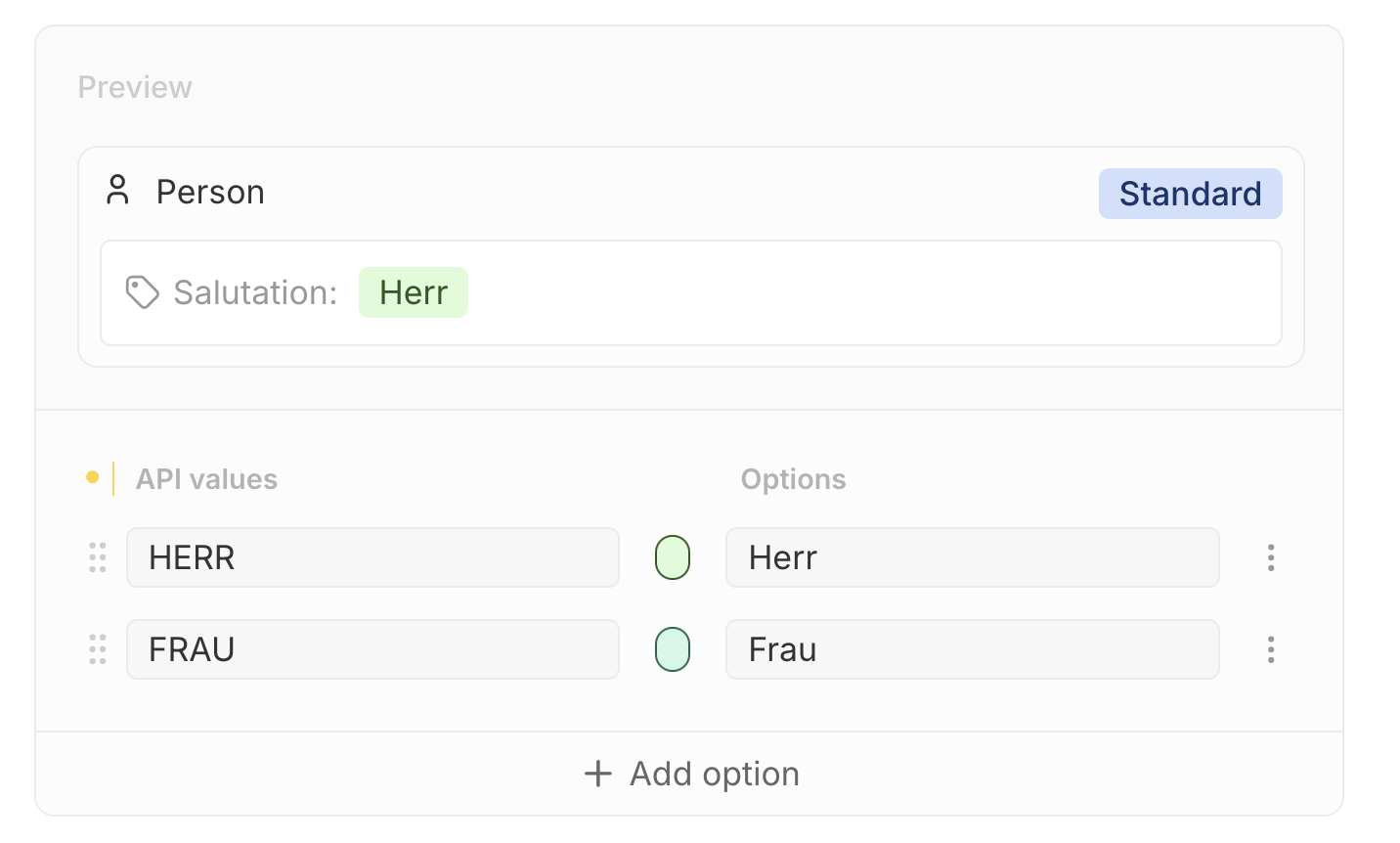Edit the Frau option label field

click(x=972, y=649)
